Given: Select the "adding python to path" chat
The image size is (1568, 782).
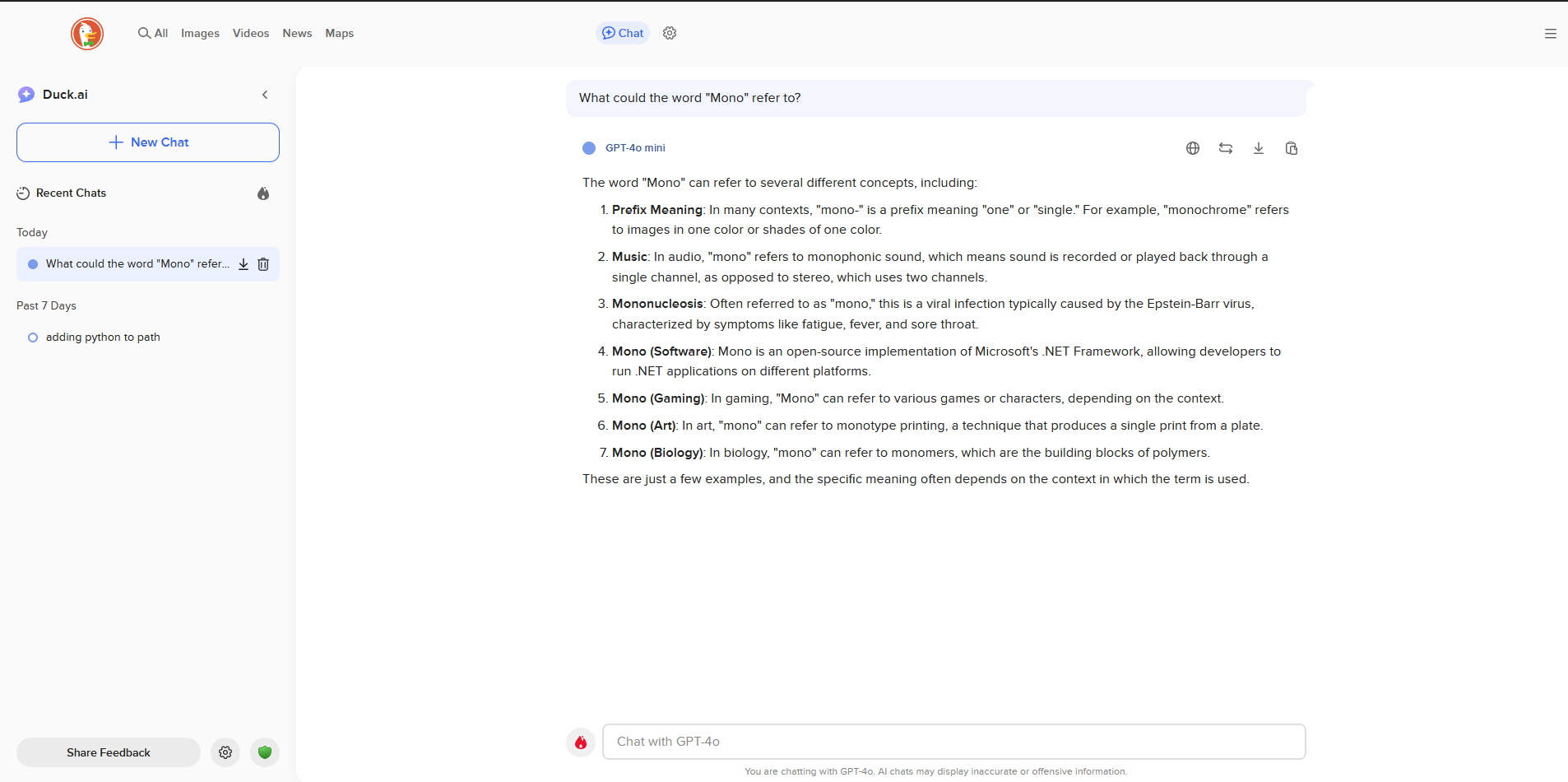Looking at the screenshot, I should [103, 337].
